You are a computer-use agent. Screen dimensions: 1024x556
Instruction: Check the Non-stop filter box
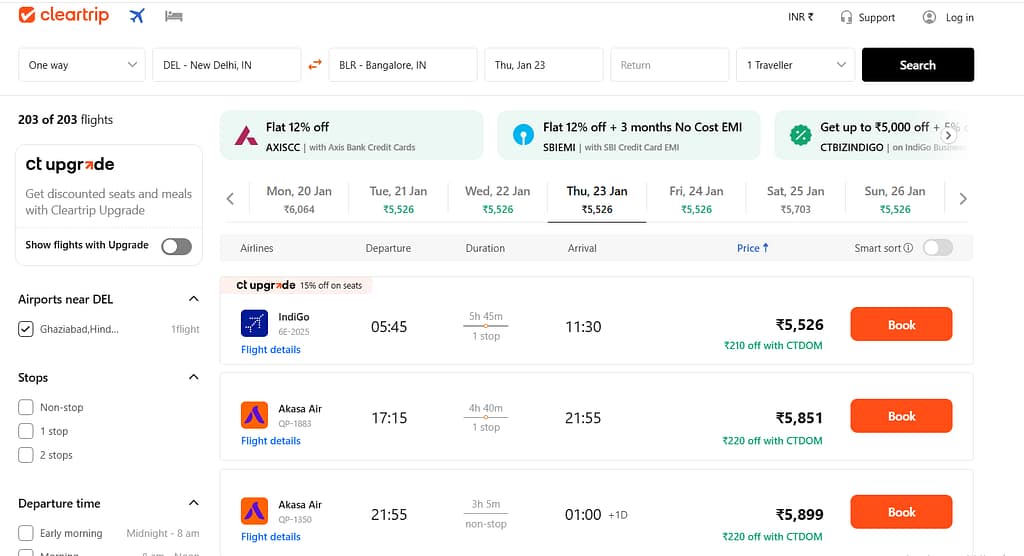25,407
